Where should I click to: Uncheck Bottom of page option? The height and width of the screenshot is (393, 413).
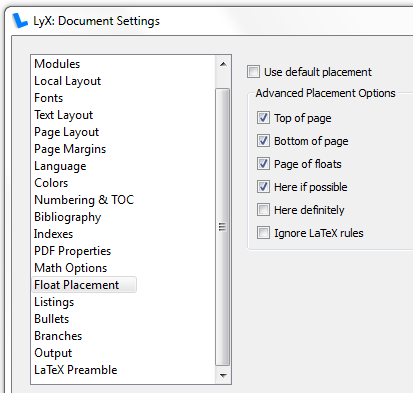click(x=263, y=141)
